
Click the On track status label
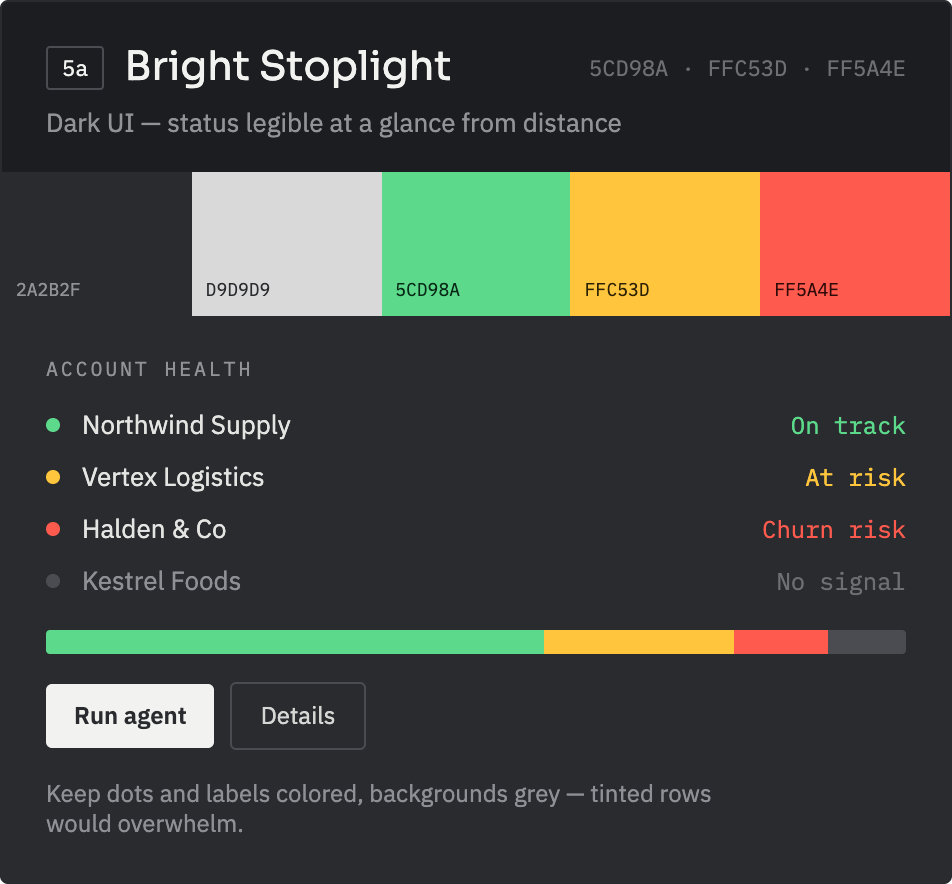coord(848,426)
